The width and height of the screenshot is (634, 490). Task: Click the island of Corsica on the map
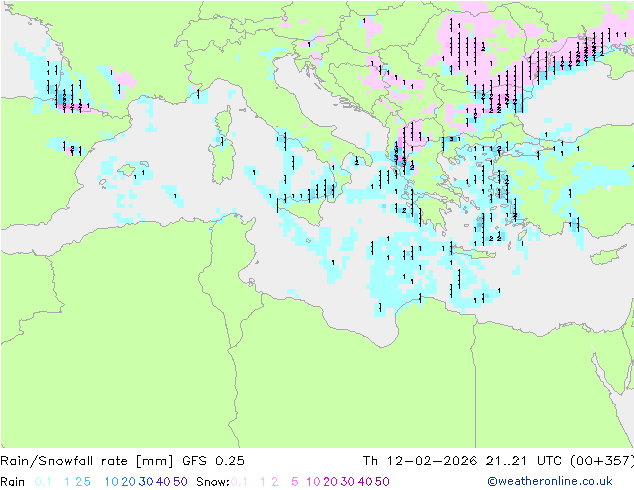pos(226,120)
